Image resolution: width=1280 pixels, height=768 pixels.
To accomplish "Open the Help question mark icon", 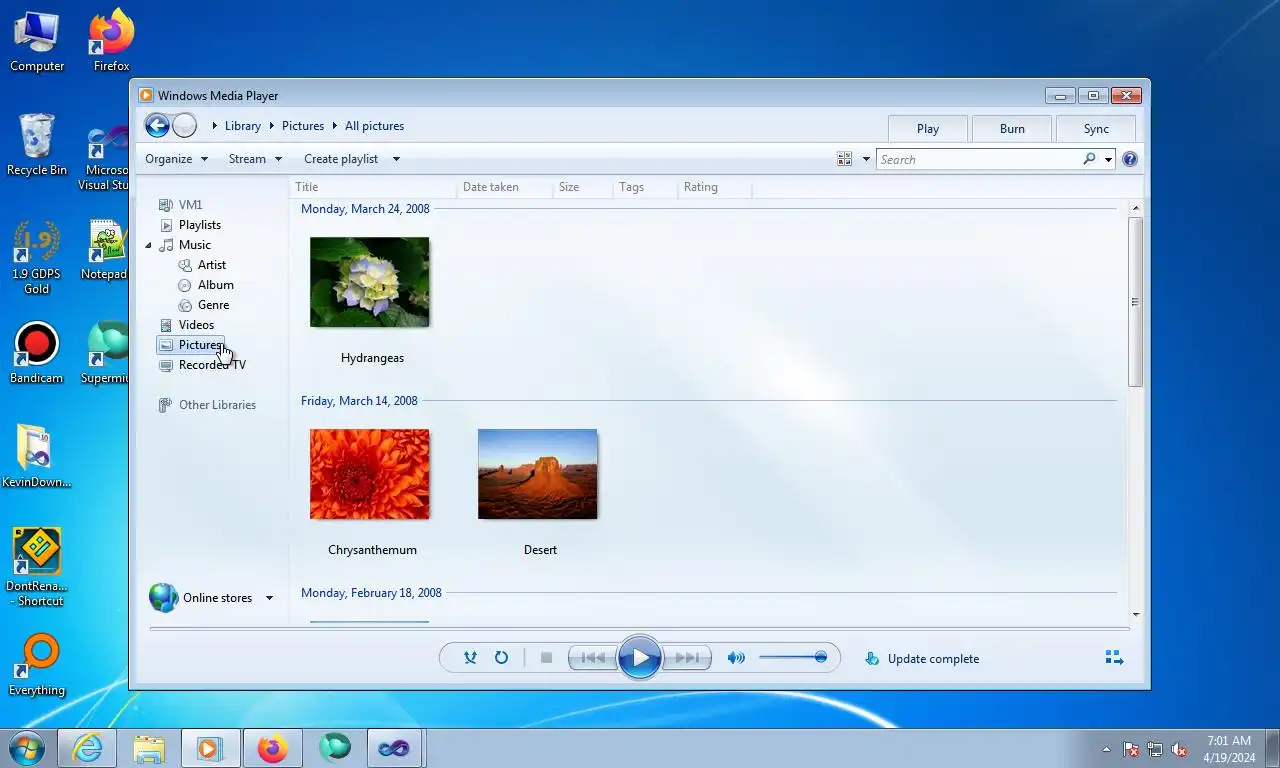I will click(x=1130, y=159).
